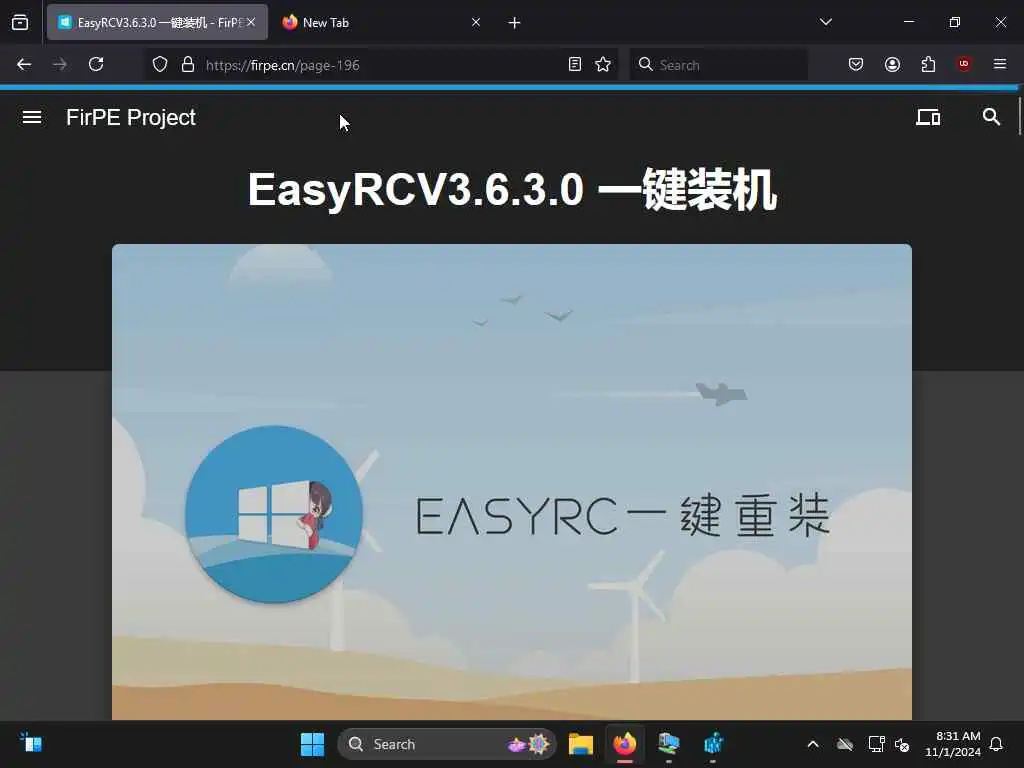
Task: Open File Explorer from taskbar
Action: 581,744
